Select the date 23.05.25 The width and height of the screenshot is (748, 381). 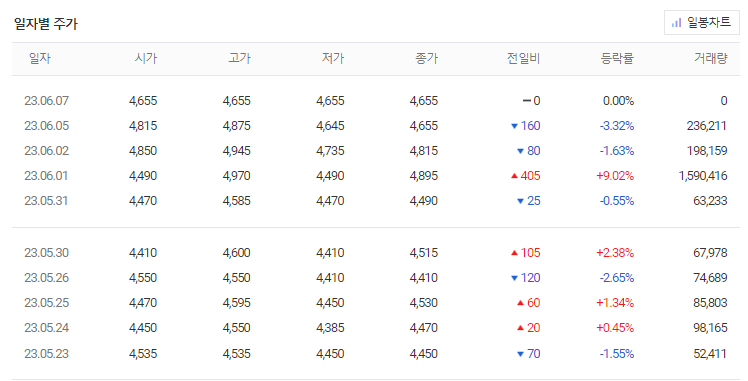point(46,303)
